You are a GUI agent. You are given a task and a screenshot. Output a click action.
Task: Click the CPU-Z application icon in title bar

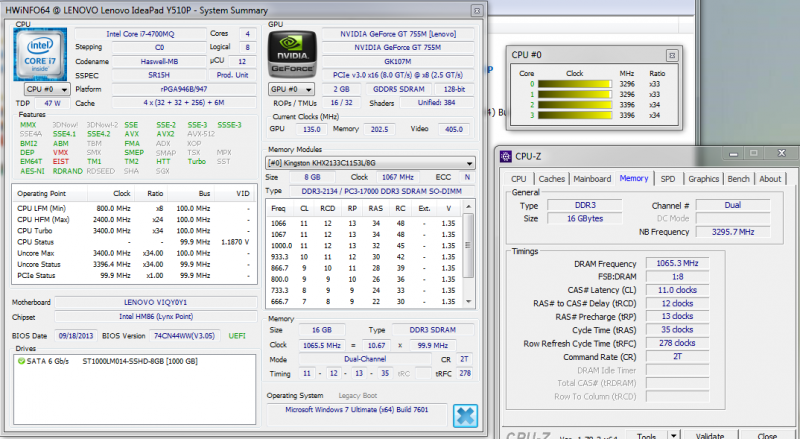pos(506,156)
